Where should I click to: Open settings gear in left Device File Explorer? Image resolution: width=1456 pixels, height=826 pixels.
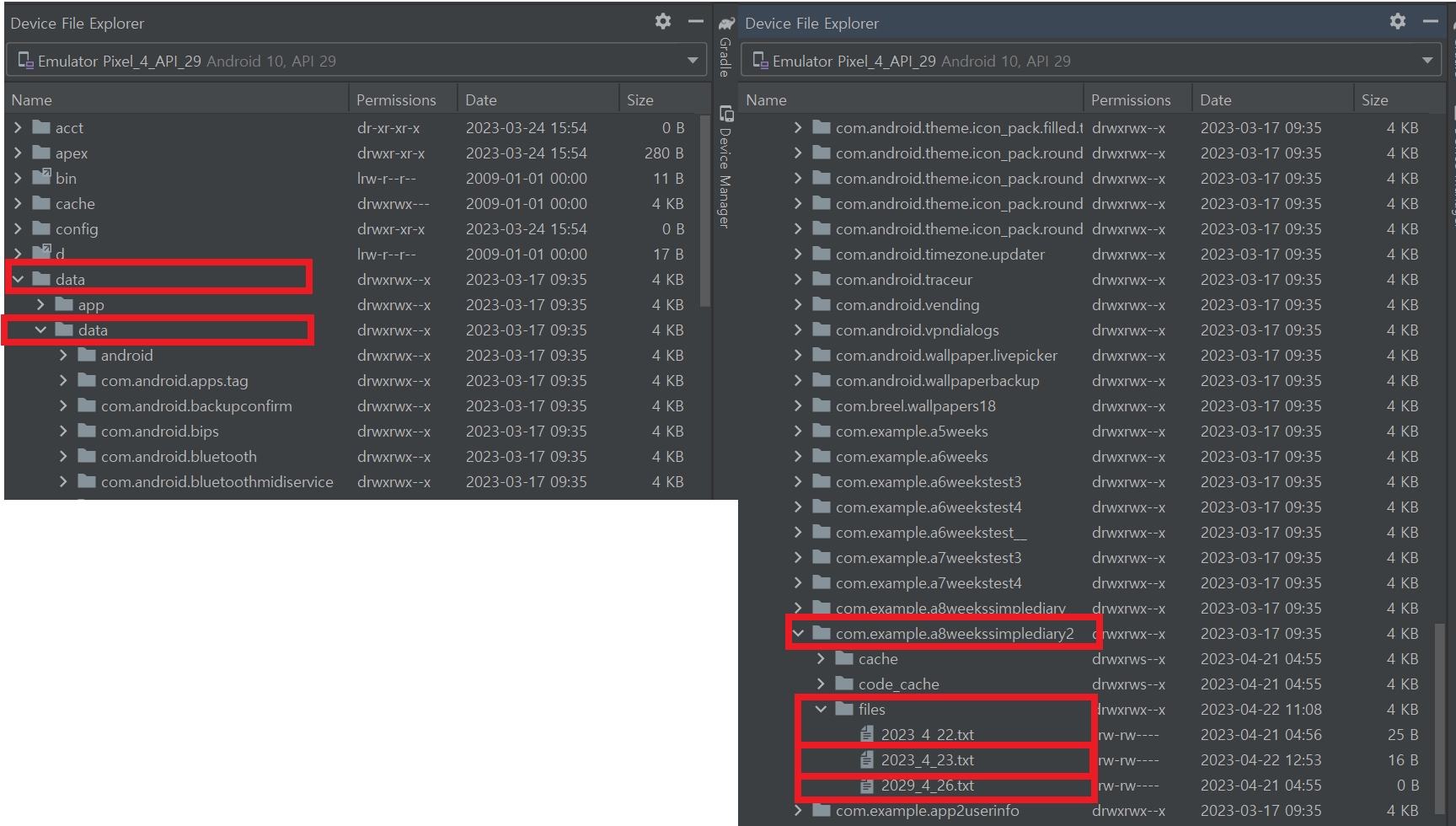tap(663, 22)
